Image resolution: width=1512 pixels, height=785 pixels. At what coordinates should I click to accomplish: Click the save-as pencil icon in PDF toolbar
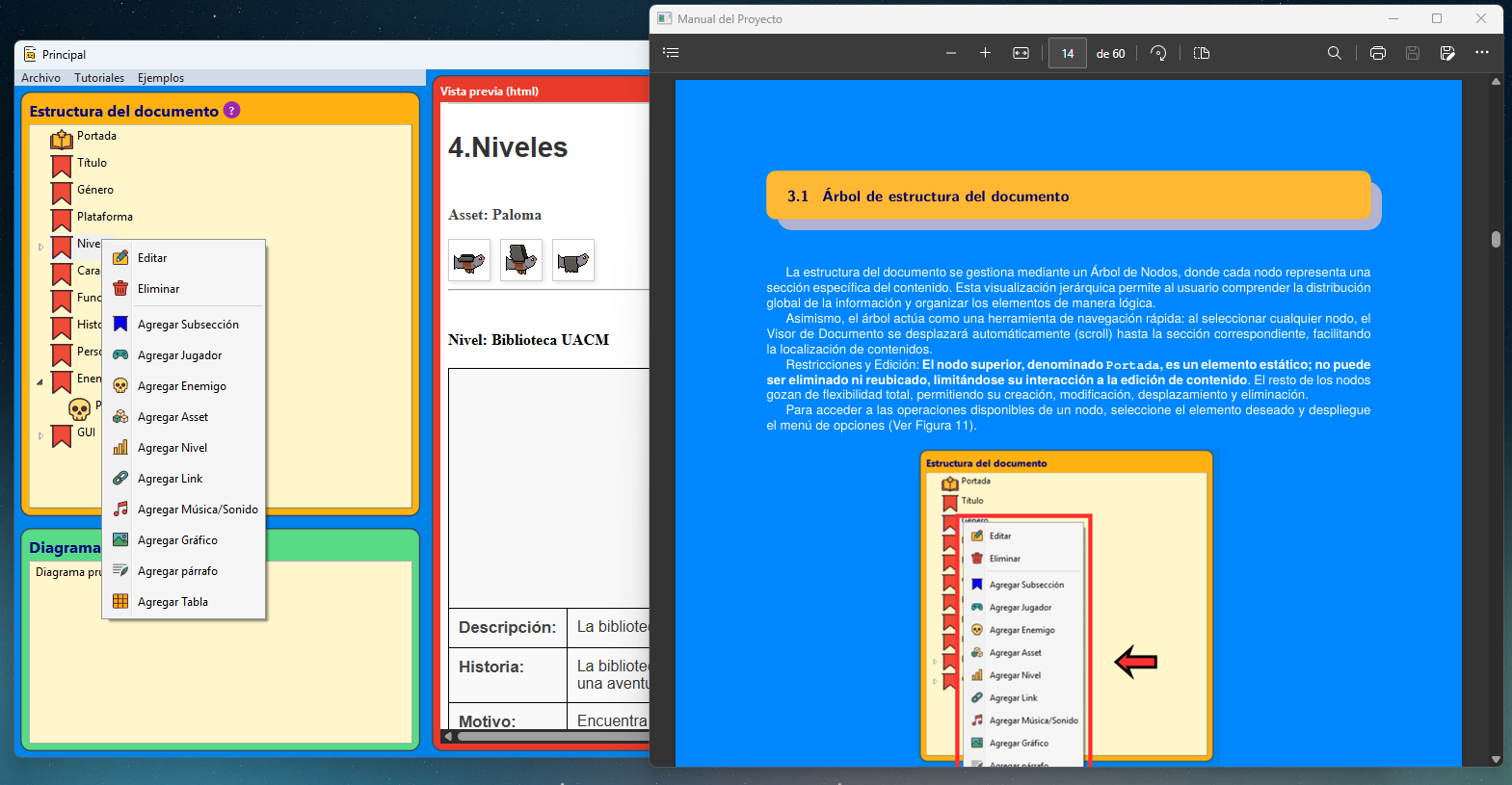(1447, 53)
